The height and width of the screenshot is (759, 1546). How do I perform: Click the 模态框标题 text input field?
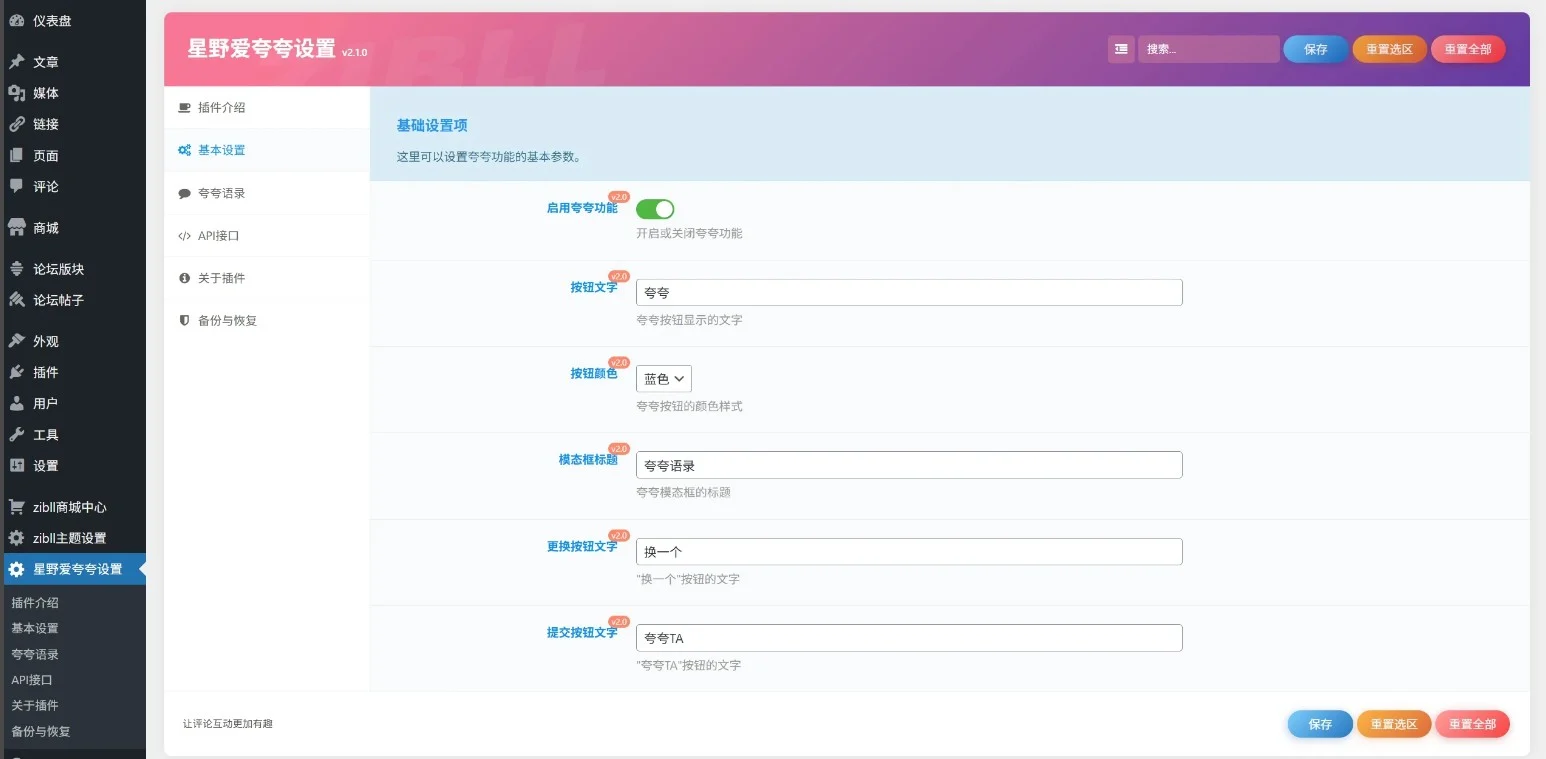(908, 465)
